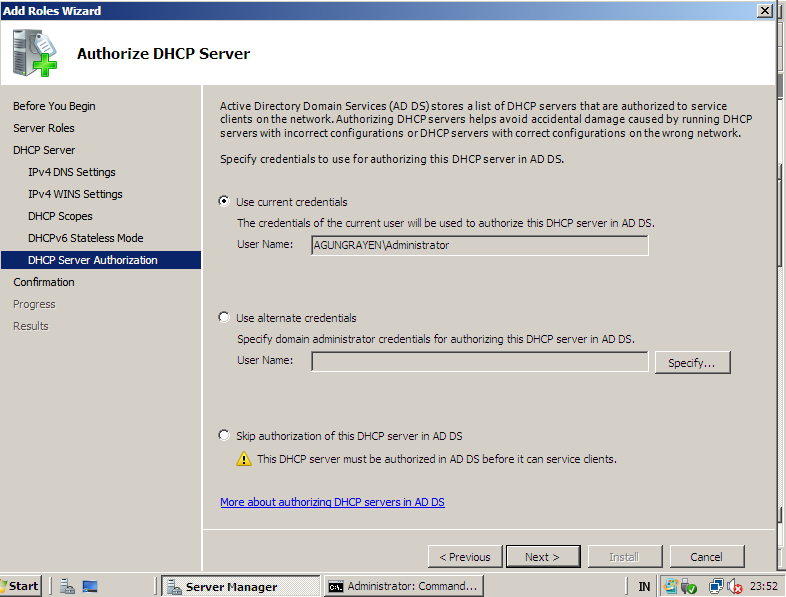Viewport: 786px width, 597px height.
Task: Switch to Administrator: Command taskbar window
Action: point(404,586)
